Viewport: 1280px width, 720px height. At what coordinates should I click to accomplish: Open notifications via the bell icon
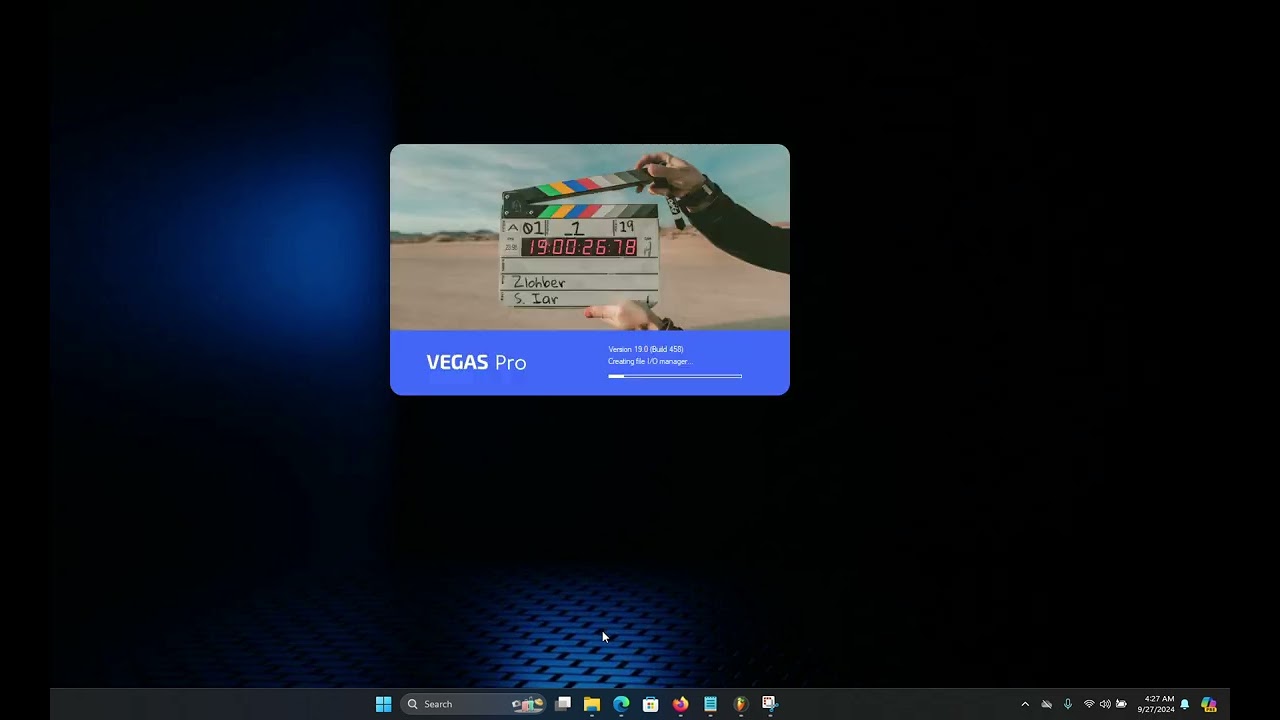click(x=1185, y=704)
